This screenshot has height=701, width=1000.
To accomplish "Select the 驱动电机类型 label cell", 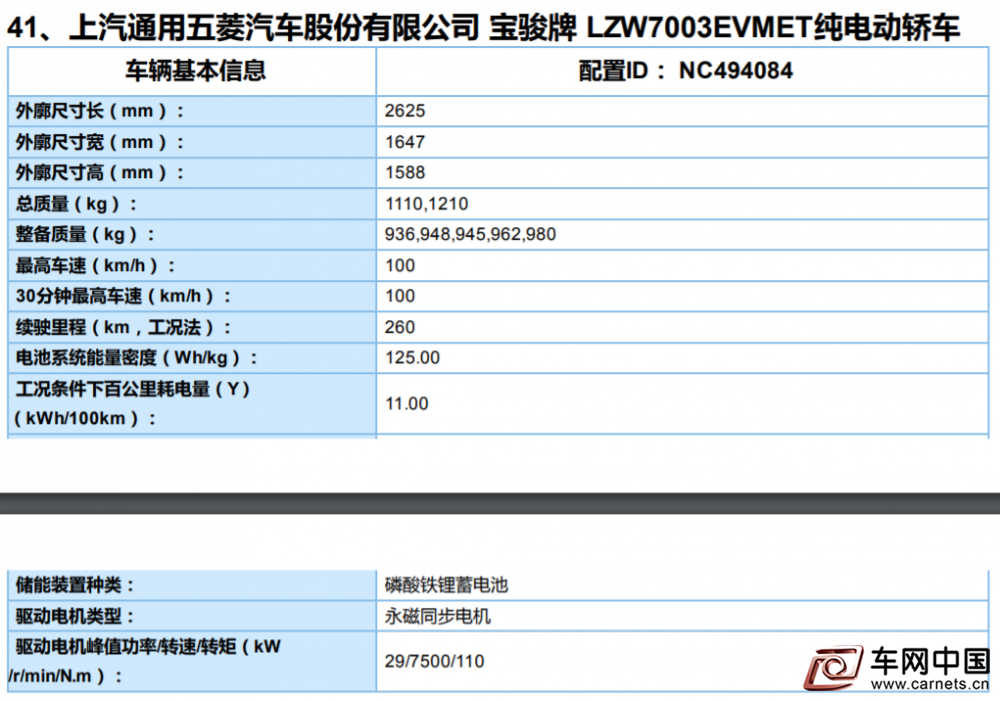I will pyautogui.click(x=192, y=616).
